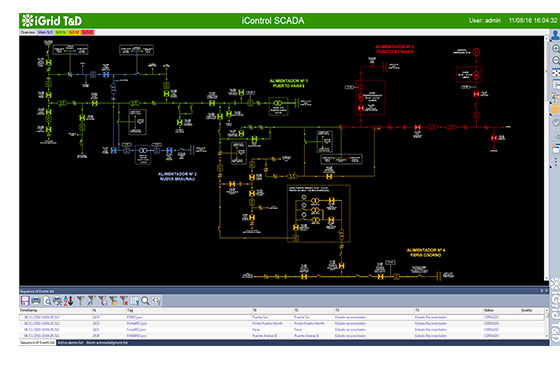Image resolution: width=560 pixels, height=374 pixels.
Task: Open the green substation tab
Action: coord(61,33)
